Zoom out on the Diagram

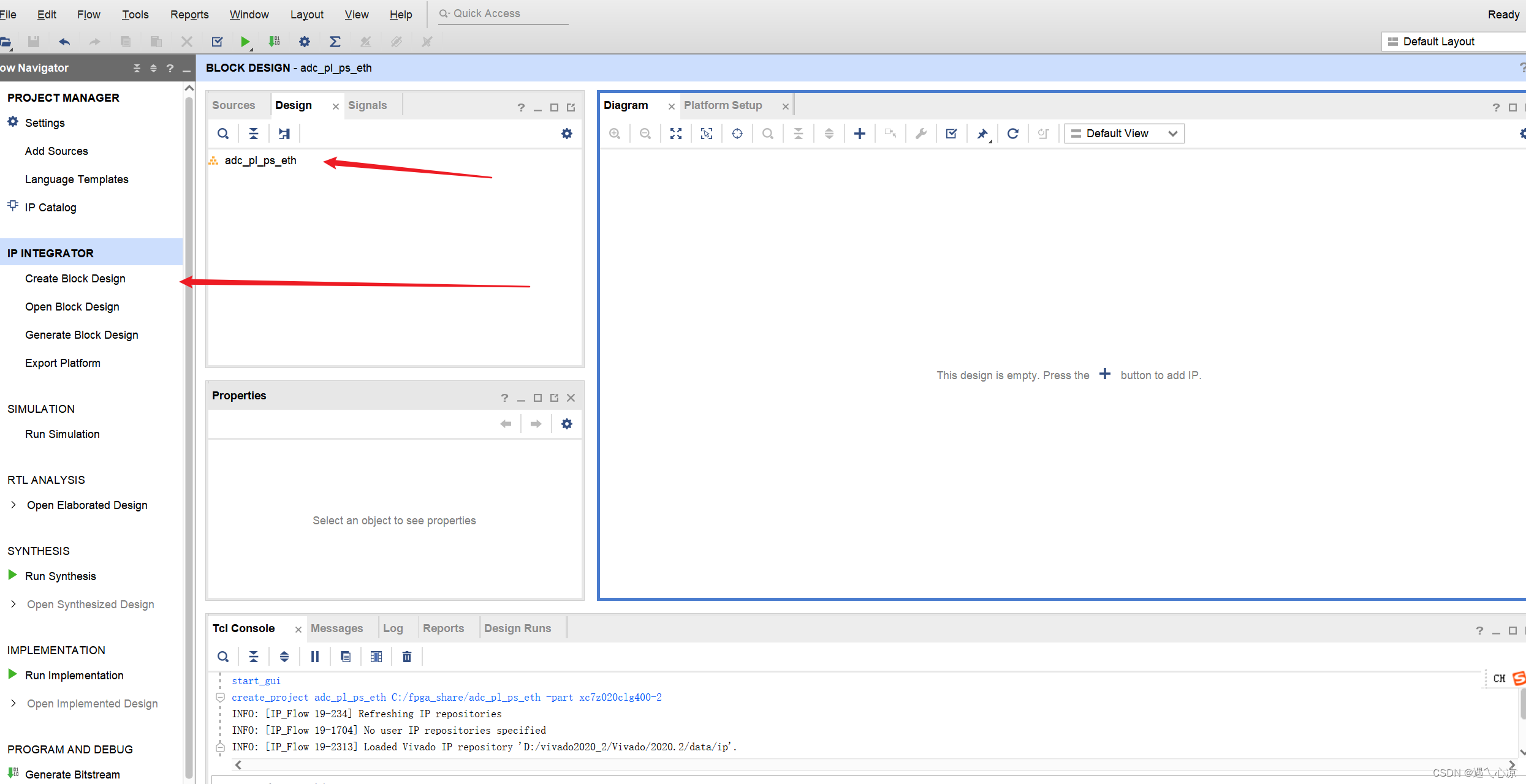tap(645, 134)
